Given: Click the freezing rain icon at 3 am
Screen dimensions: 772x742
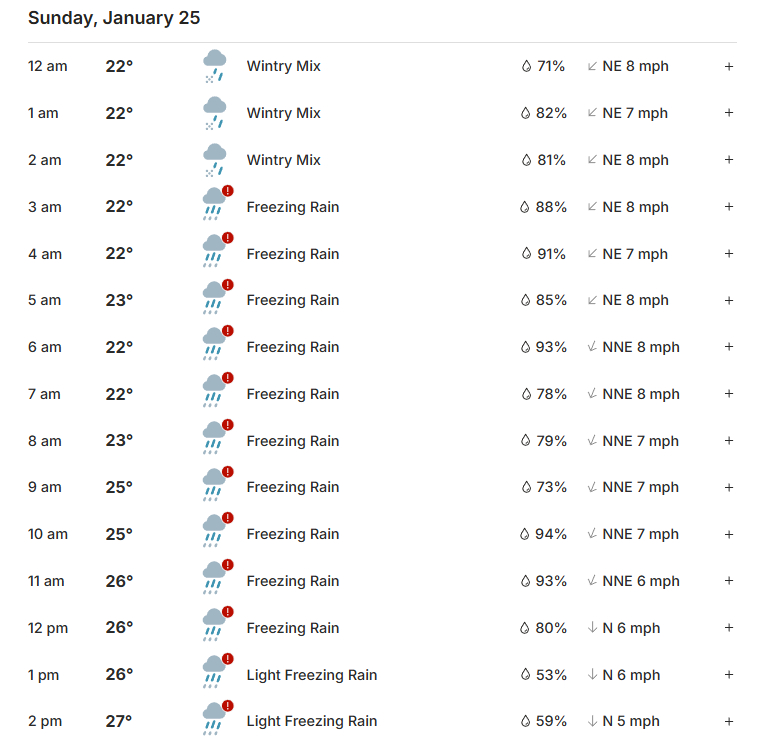Looking at the screenshot, I should (x=214, y=207).
